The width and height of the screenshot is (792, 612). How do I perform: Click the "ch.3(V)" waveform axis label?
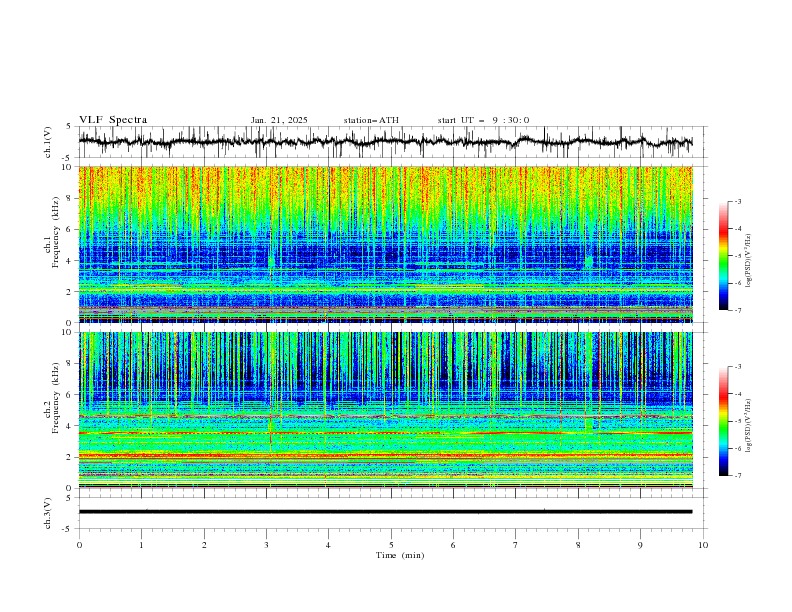coord(48,513)
